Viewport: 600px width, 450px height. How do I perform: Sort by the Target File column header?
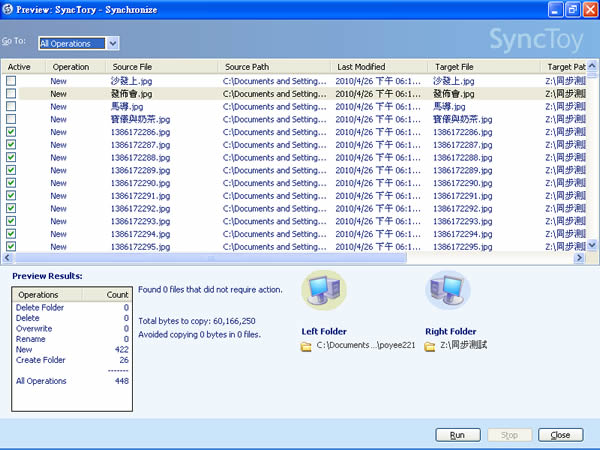(x=484, y=67)
